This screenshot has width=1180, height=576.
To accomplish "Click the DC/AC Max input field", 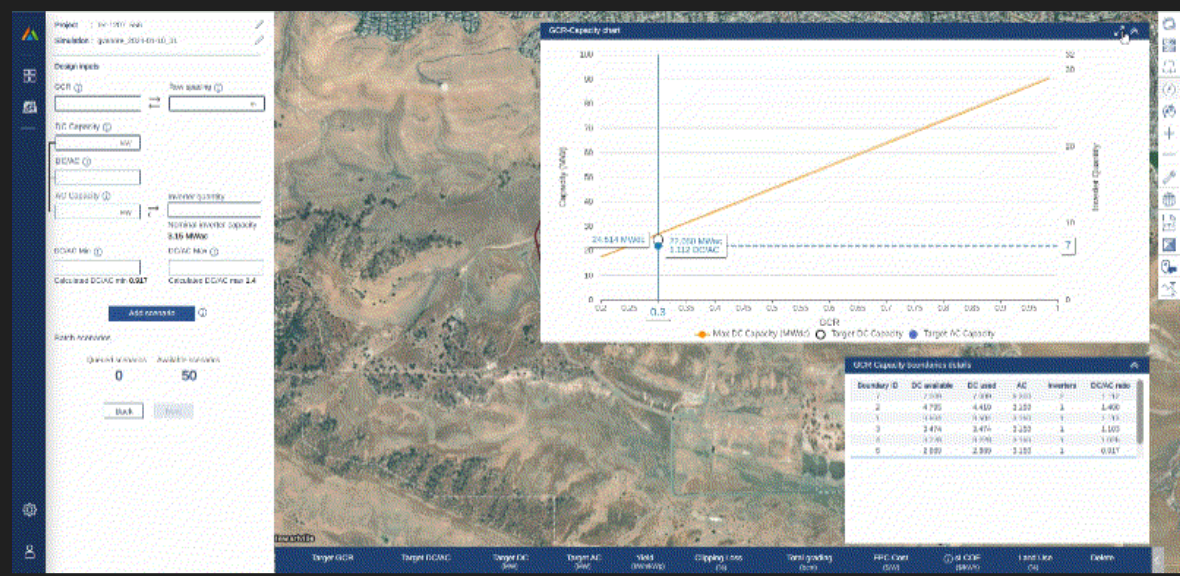I will click(216, 267).
